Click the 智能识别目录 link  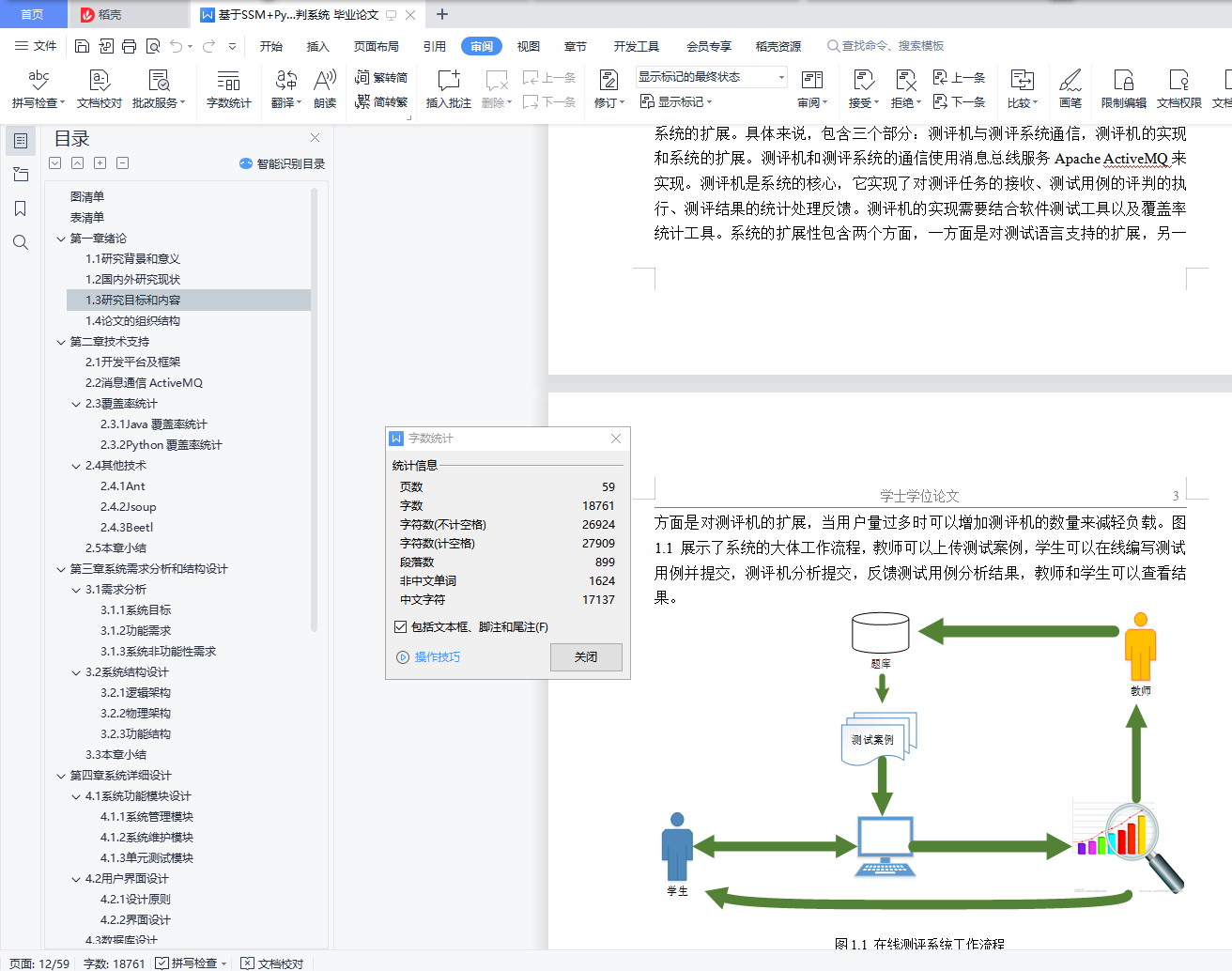[x=282, y=163]
